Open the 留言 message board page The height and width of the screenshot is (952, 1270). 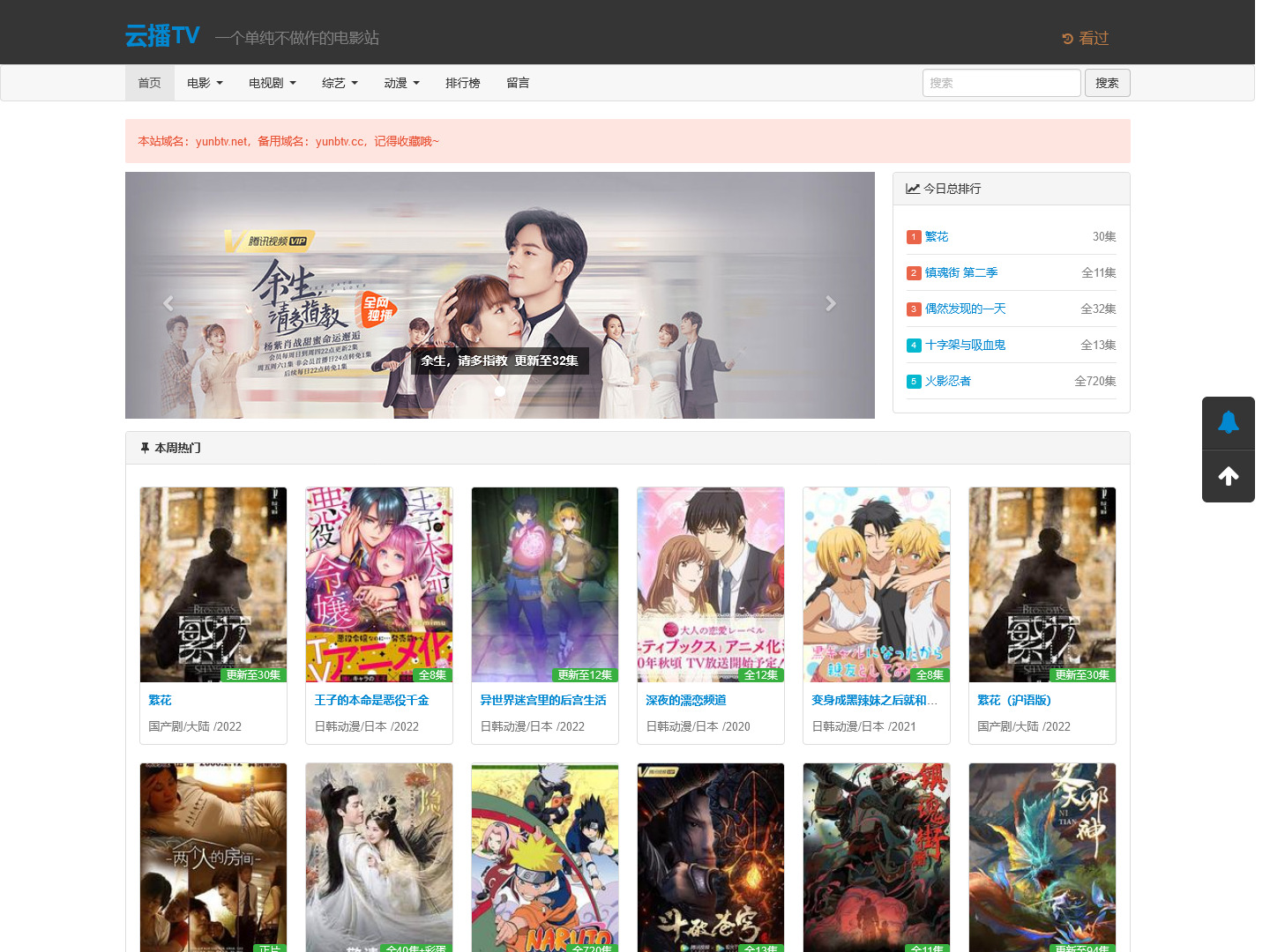pyautogui.click(x=518, y=83)
